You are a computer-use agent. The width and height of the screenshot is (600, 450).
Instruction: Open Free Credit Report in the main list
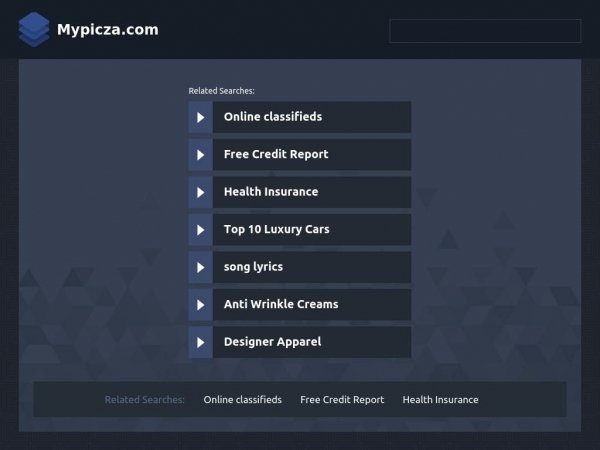[x=275, y=155]
